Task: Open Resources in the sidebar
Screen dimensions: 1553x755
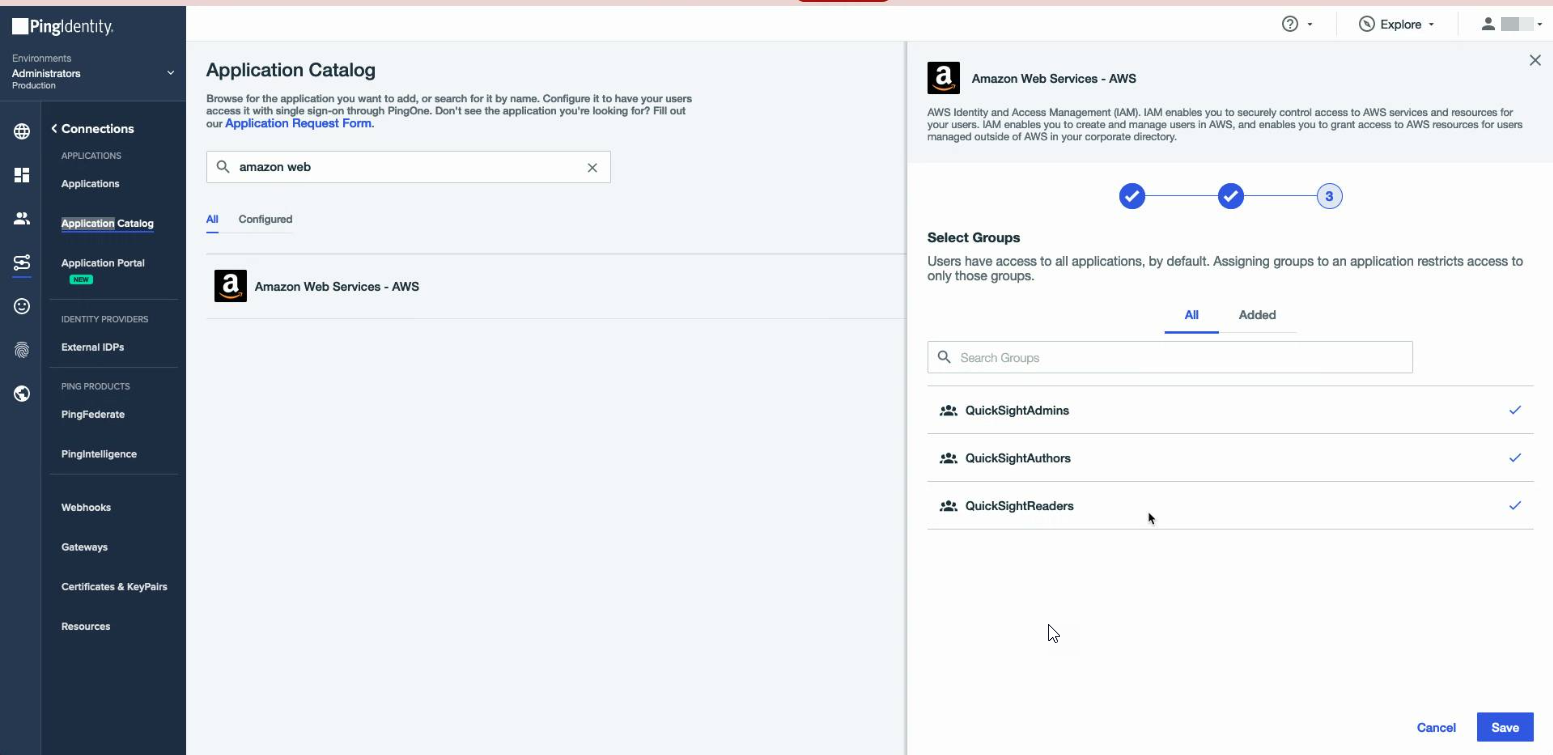Action: tap(86, 627)
